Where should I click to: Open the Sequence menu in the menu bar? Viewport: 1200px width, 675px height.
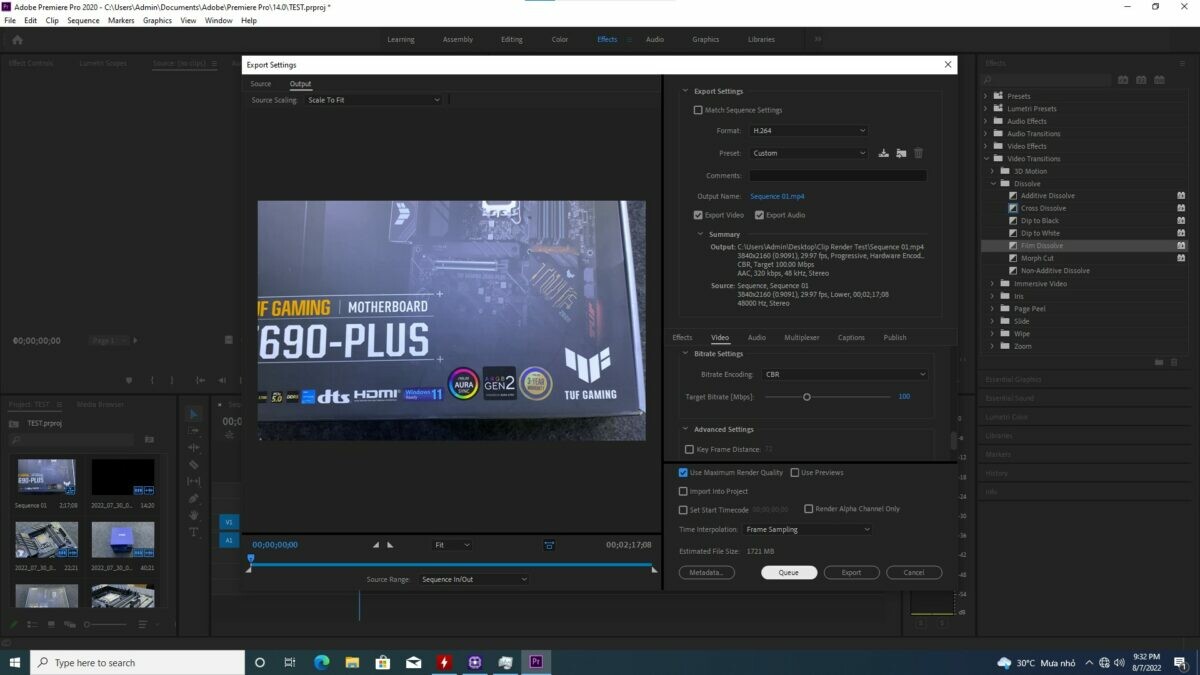pyautogui.click(x=83, y=20)
